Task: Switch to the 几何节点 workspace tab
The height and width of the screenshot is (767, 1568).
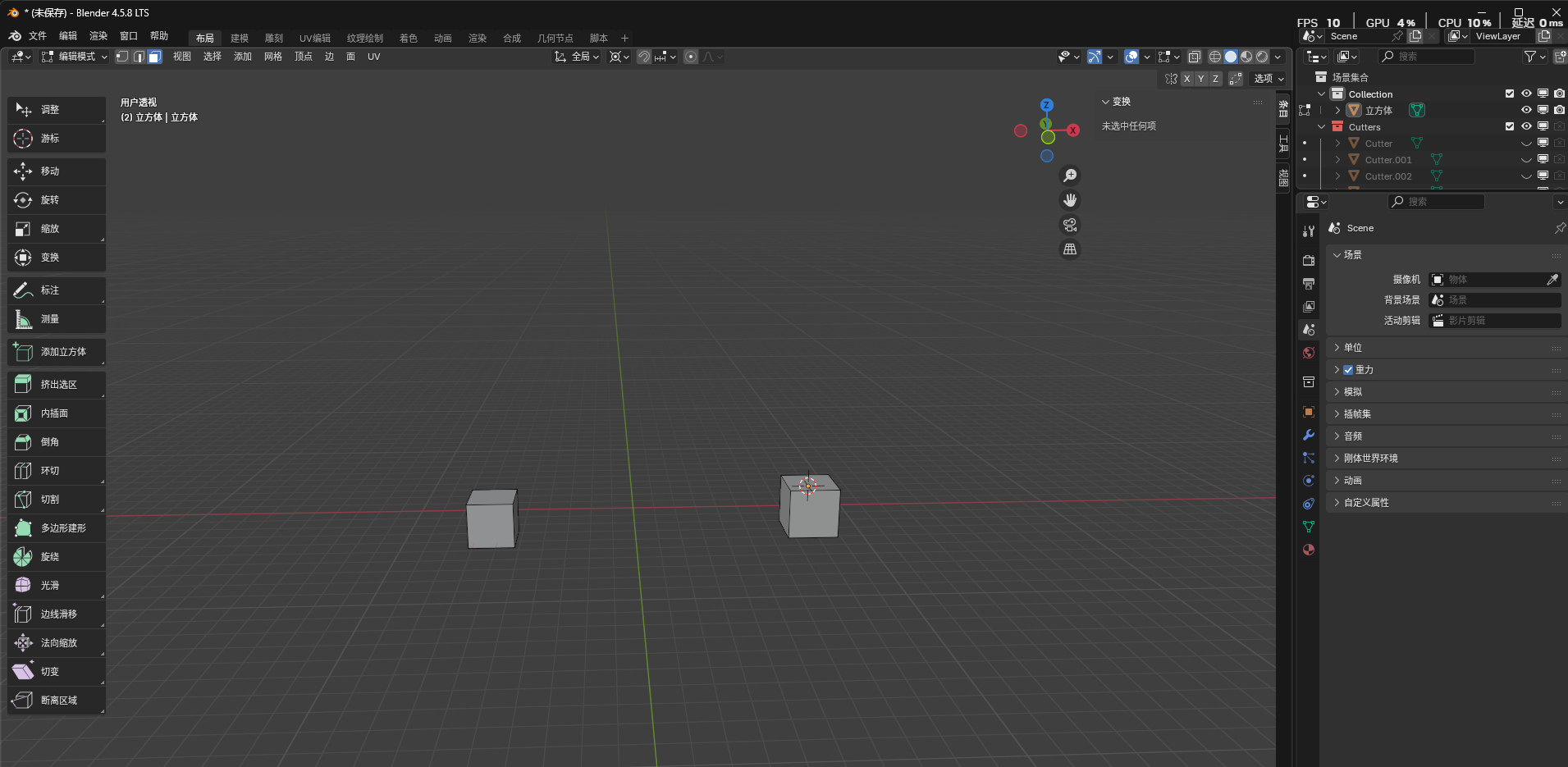Action: click(555, 39)
